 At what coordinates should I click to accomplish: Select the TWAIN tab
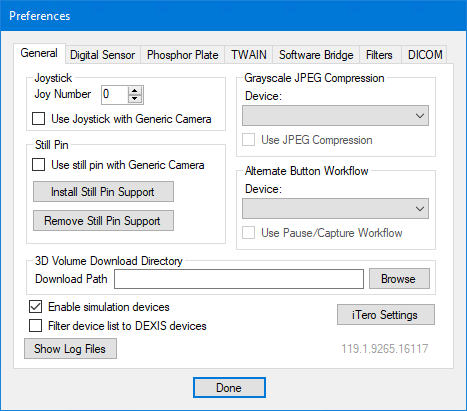(249, 55)
